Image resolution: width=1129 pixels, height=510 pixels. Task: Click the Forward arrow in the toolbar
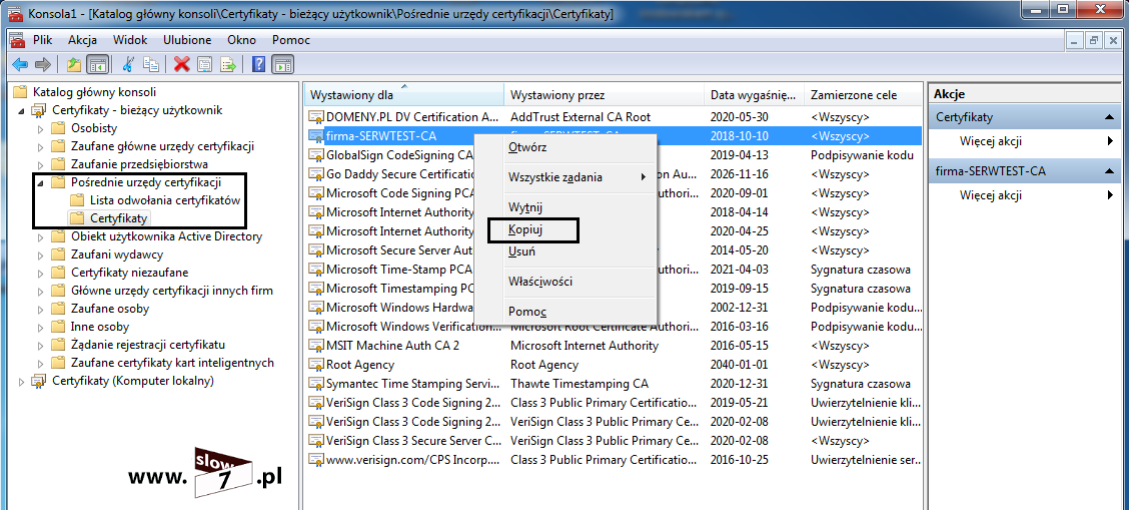click(43, 65)
